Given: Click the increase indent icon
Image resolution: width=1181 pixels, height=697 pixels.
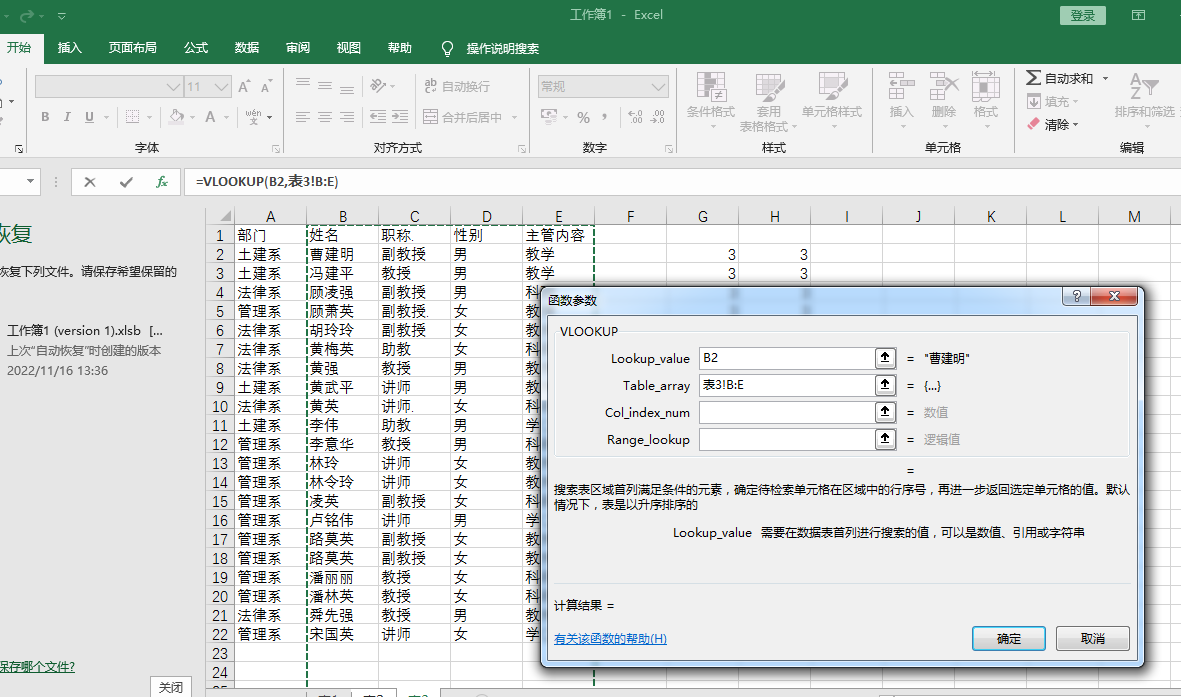Looking at the screenshot, I should tap(400, 117).
